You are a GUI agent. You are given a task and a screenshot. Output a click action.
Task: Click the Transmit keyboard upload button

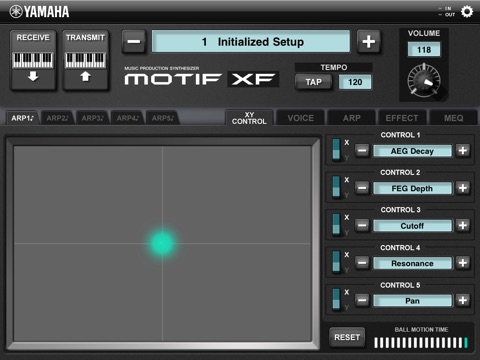(85, 61)
